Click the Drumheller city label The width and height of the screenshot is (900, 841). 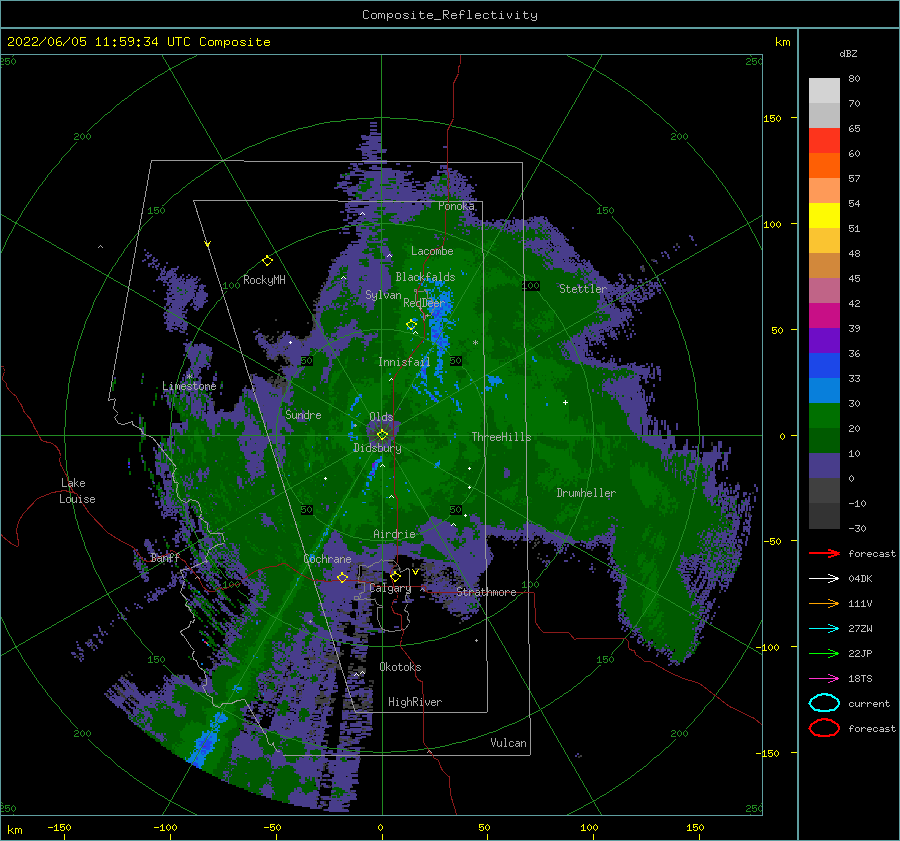[x=586, y=493]
